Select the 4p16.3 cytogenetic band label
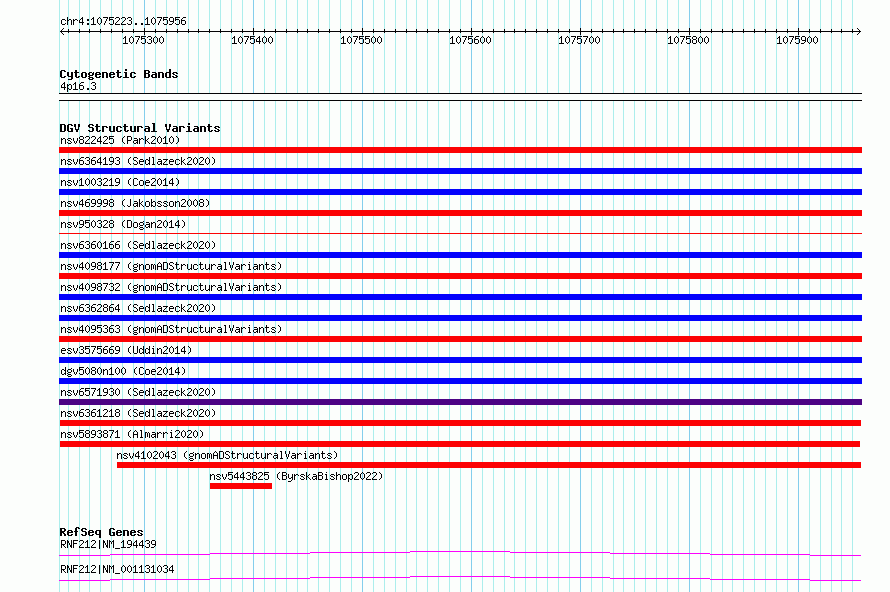The image size is (890, 592). point(78,86)
